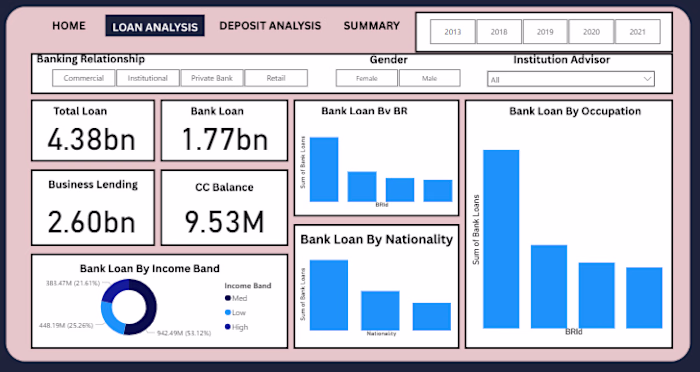Click the Institution Advisor chevron arrow
The height and width of the screenshot is (372, 700).
pyautogui.click(x=647, y=79)
